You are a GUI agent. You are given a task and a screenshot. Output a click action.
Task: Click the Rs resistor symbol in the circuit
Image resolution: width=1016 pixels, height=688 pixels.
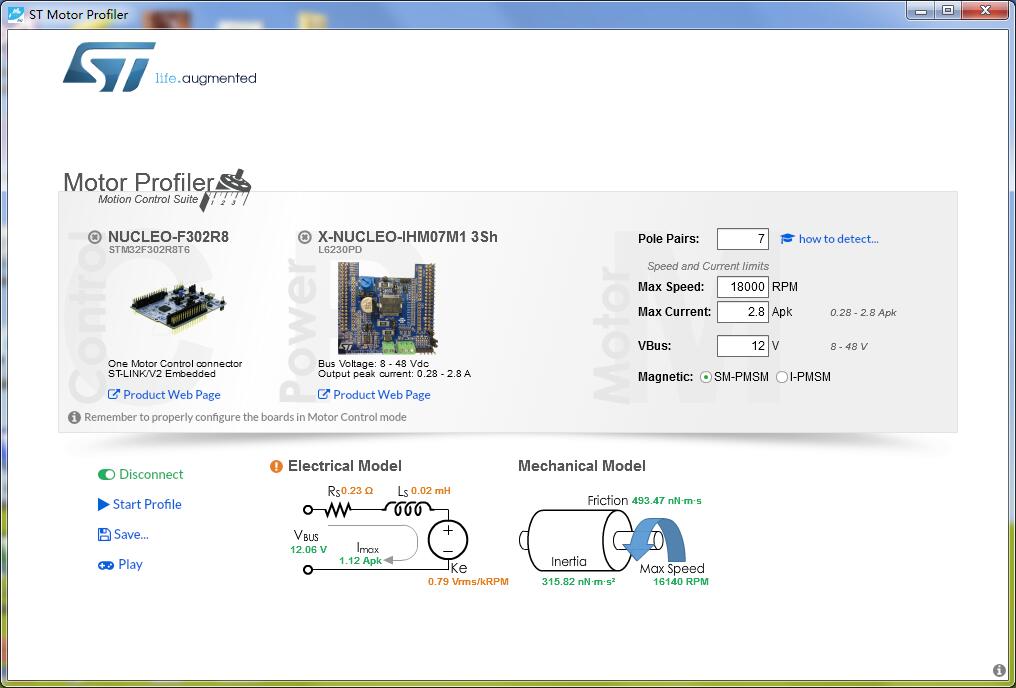click(x=337, y=510)
